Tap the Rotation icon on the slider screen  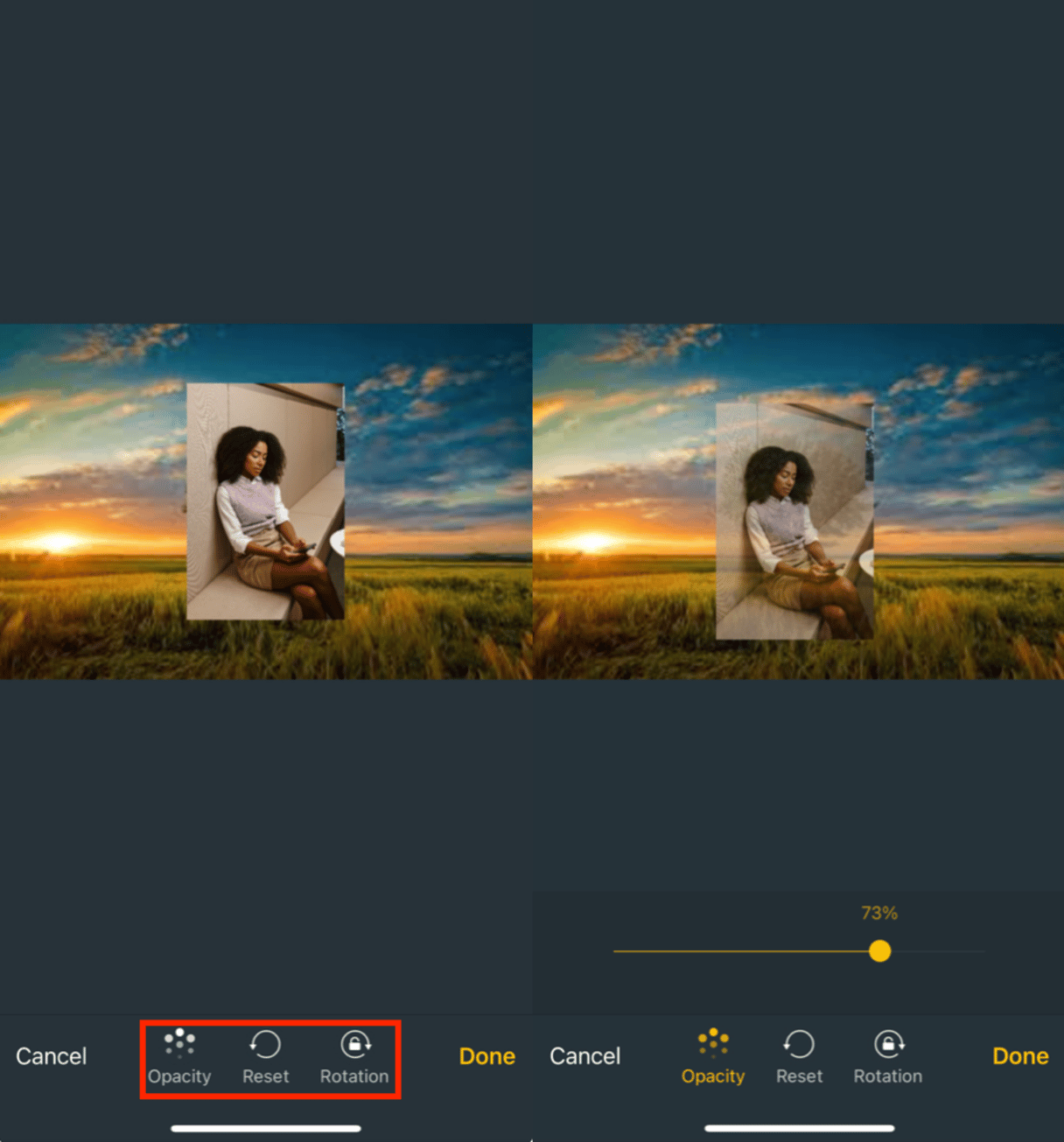tap(888, 1044)
